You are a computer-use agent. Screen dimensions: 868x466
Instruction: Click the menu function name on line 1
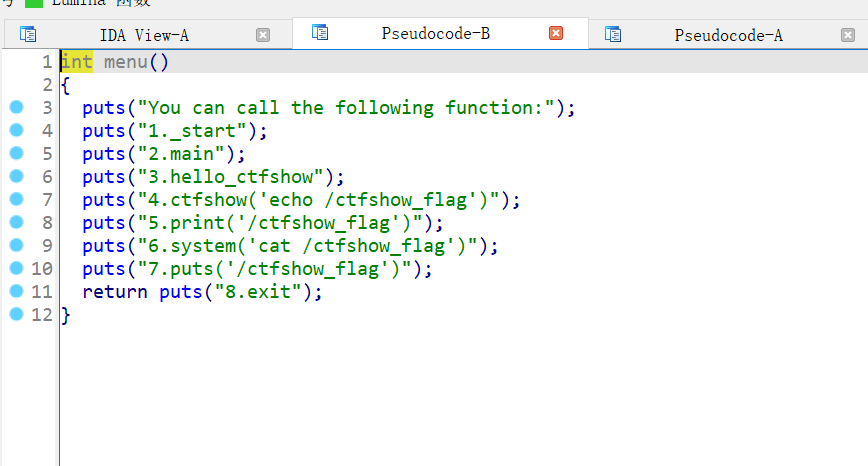pos(125,62)
